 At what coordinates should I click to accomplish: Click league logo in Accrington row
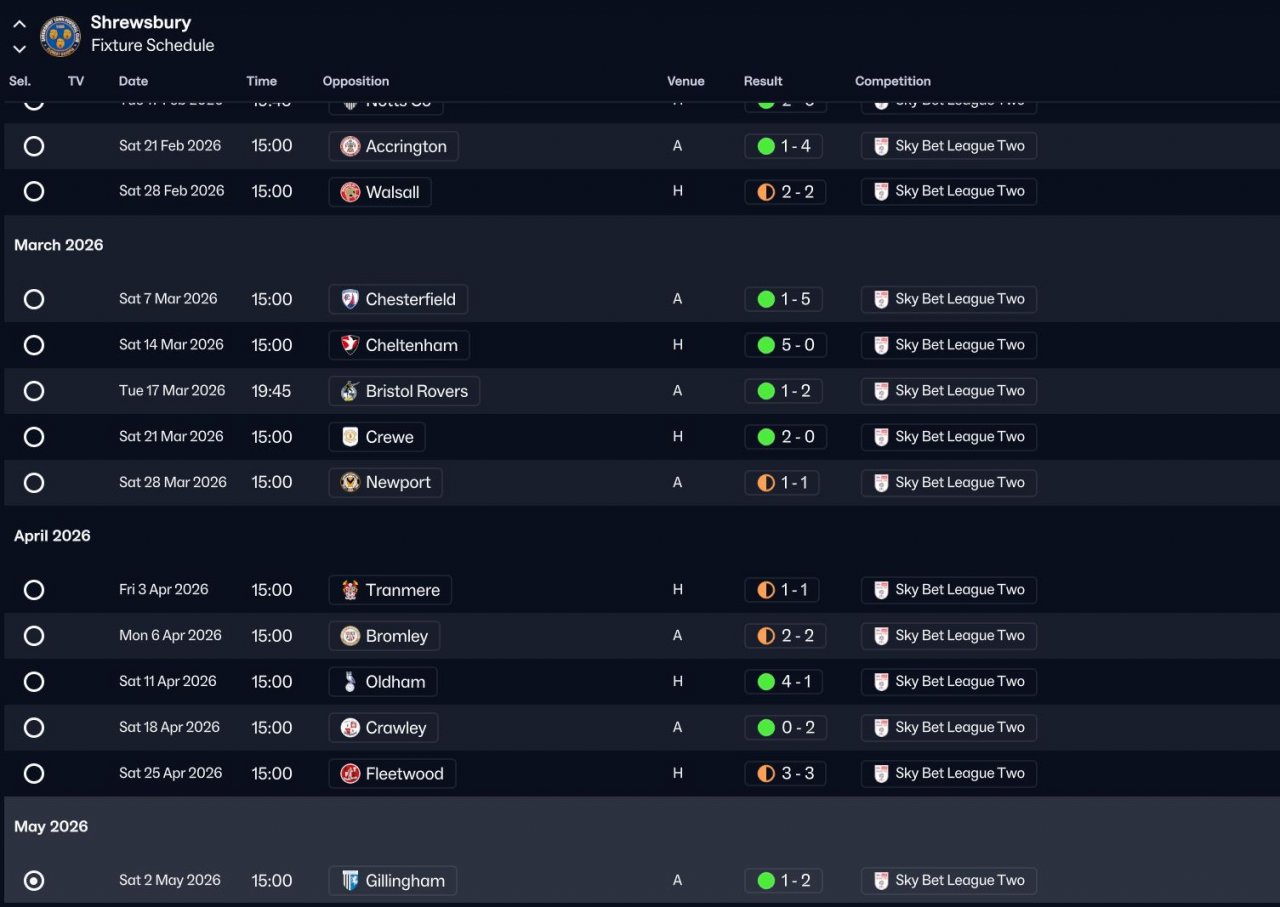click(x=881, y=146)
